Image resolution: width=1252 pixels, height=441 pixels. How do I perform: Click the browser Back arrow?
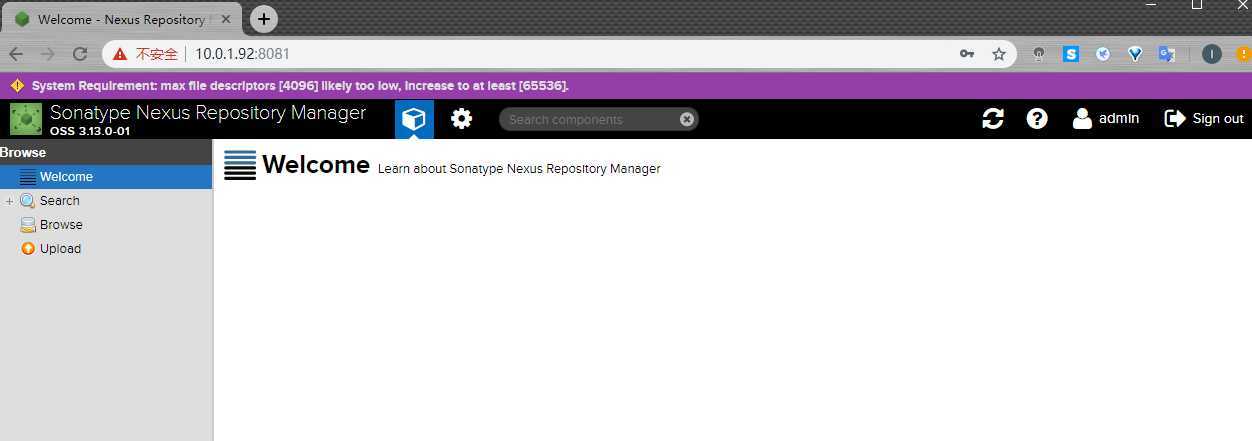coord(16,54)
